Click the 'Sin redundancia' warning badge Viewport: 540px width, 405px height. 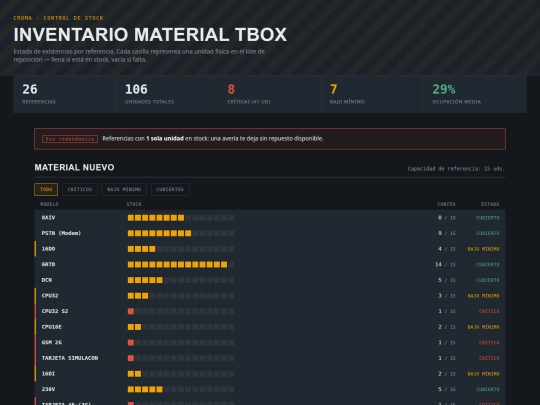coord(70,139)
